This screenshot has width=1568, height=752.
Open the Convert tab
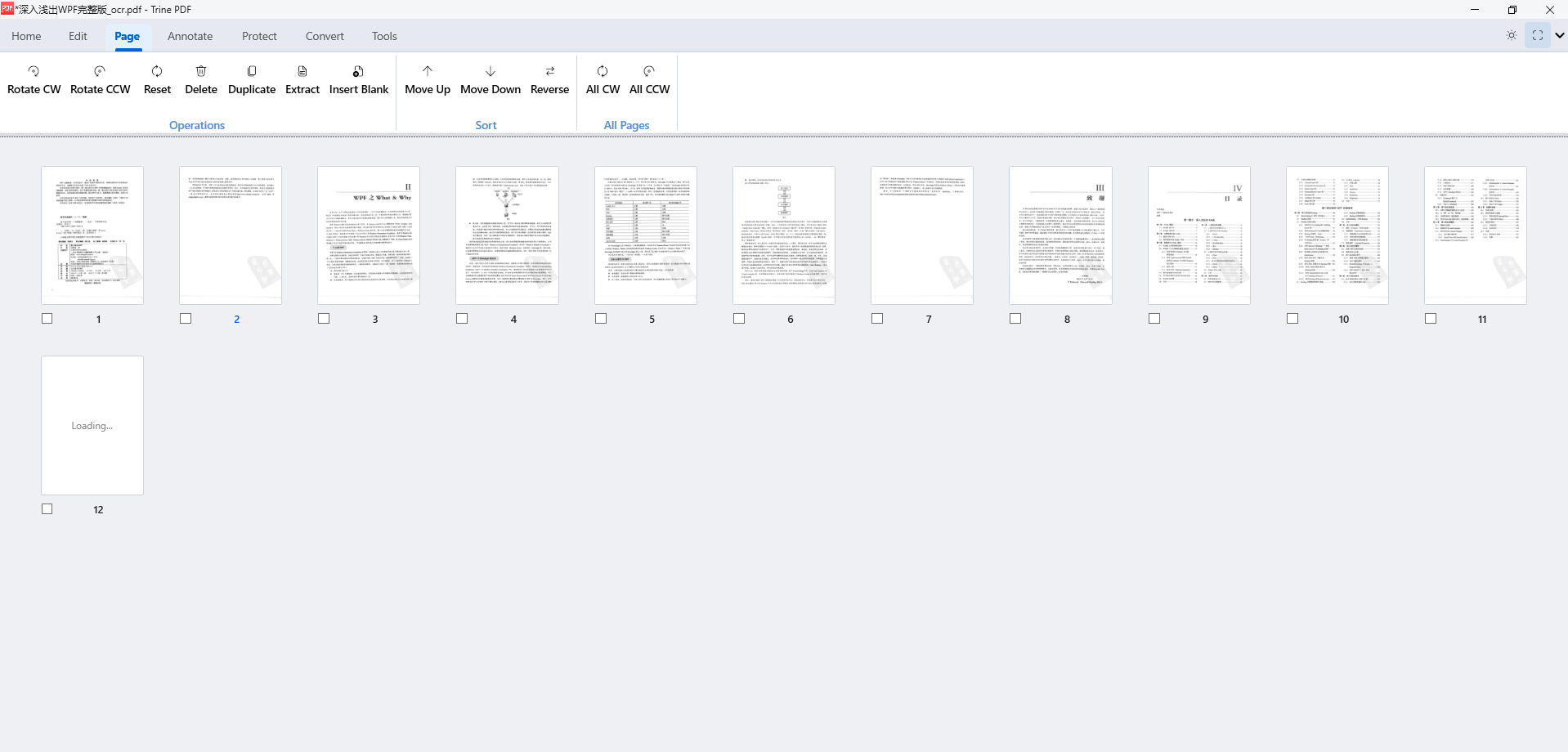[x=325, y=36]
